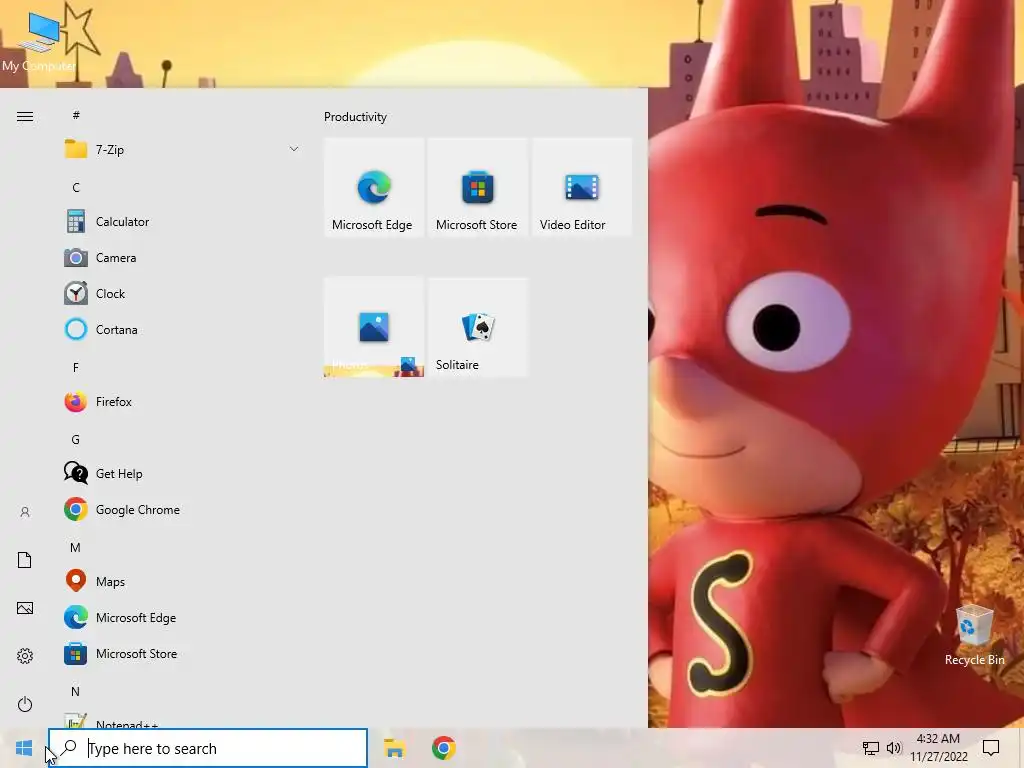Screen dimensions: 1024x768
Task: Jump to letter index F
Action: tap(76, 367)
